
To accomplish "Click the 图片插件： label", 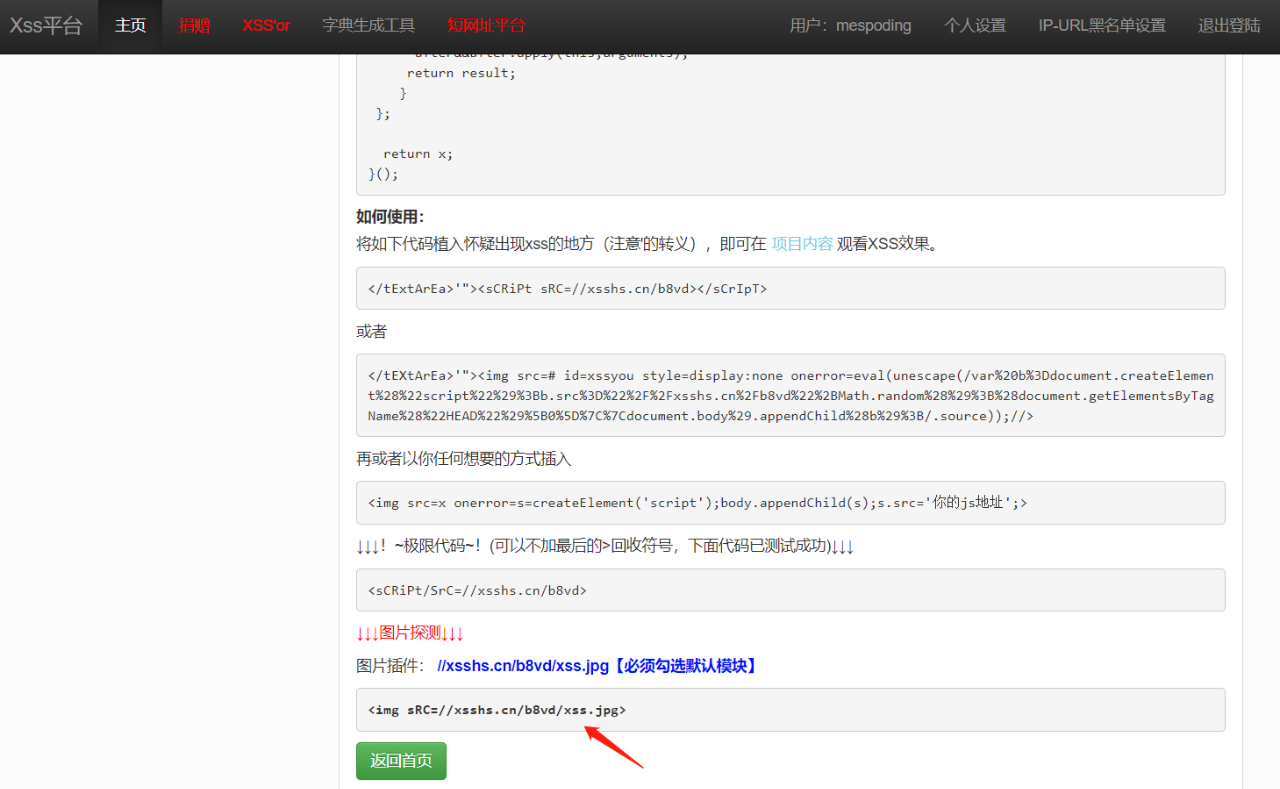I will pos(390,666).
